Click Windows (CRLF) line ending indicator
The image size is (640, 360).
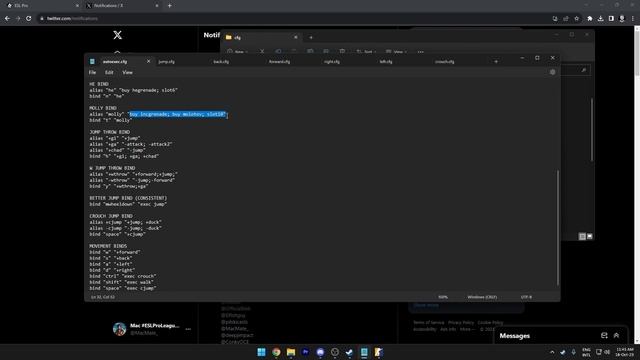(x=482, y=297)
